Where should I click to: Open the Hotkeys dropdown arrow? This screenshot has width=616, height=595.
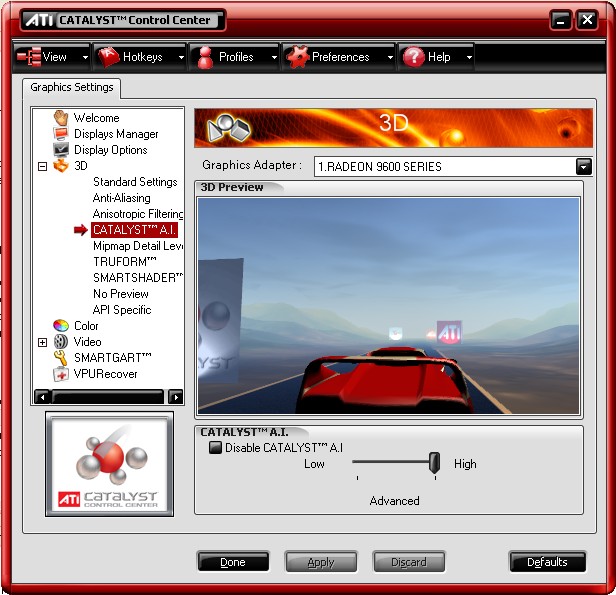point(181,57)
